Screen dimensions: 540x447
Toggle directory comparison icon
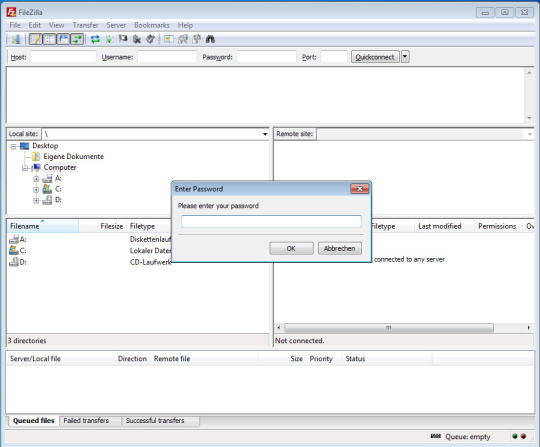click(183, 39)
